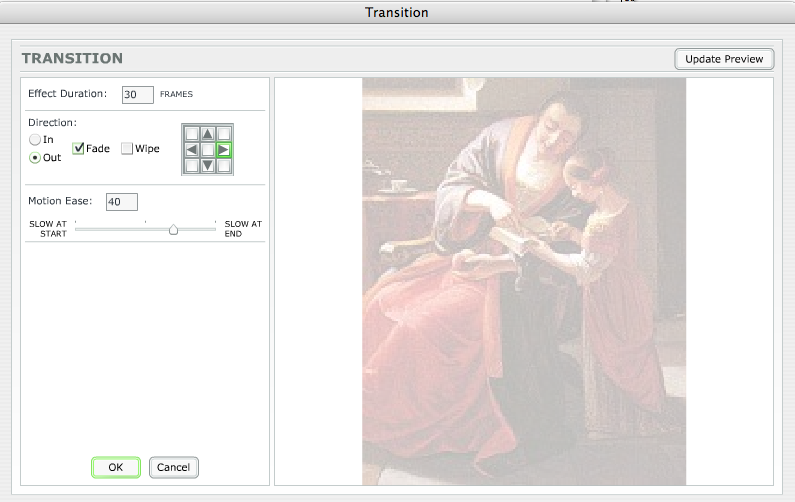Dismiss dialog with Cancel button
The image size is (795, 502).
click(173, 468)
